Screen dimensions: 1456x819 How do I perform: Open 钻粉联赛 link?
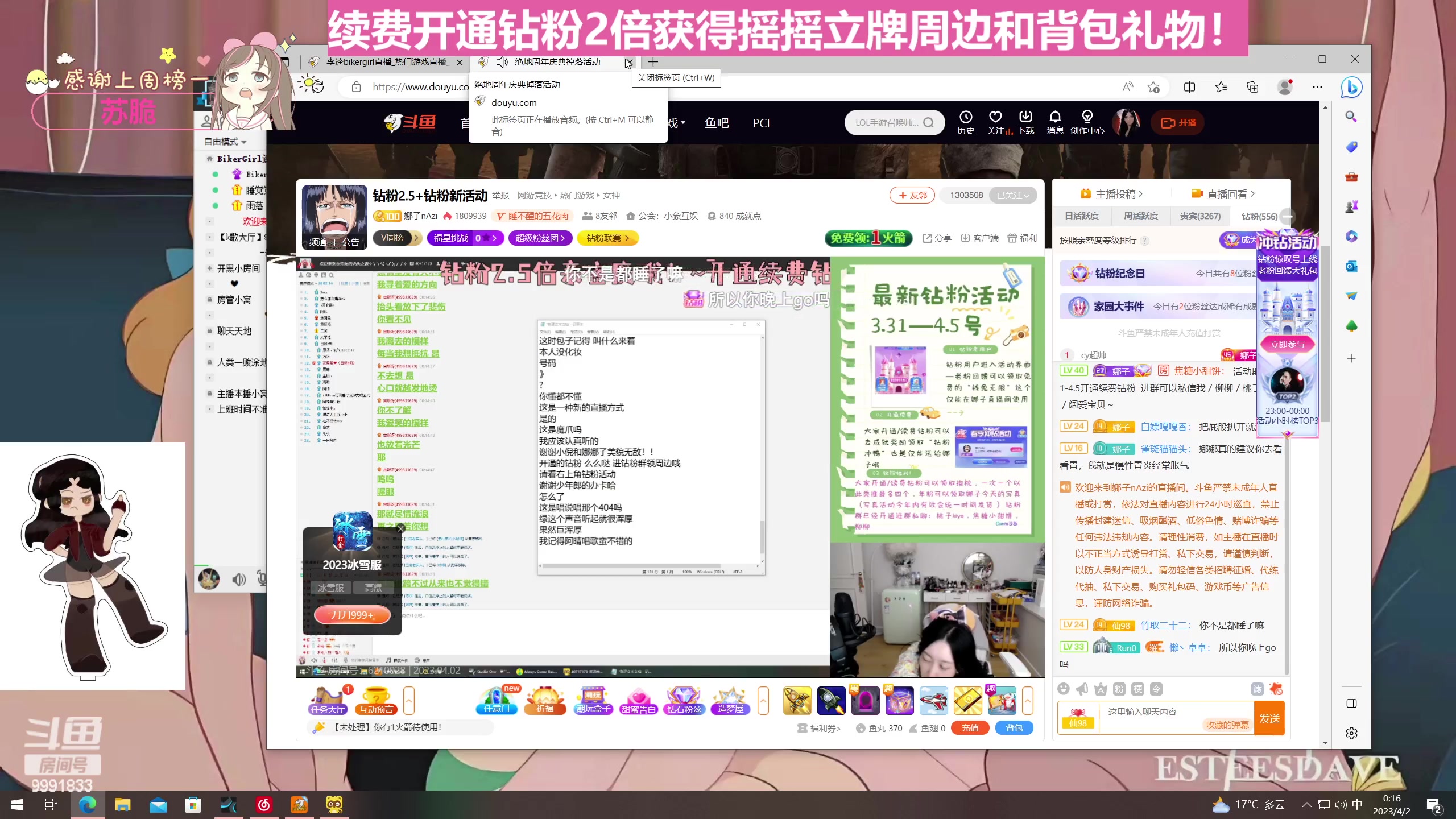tap(608, 238)
